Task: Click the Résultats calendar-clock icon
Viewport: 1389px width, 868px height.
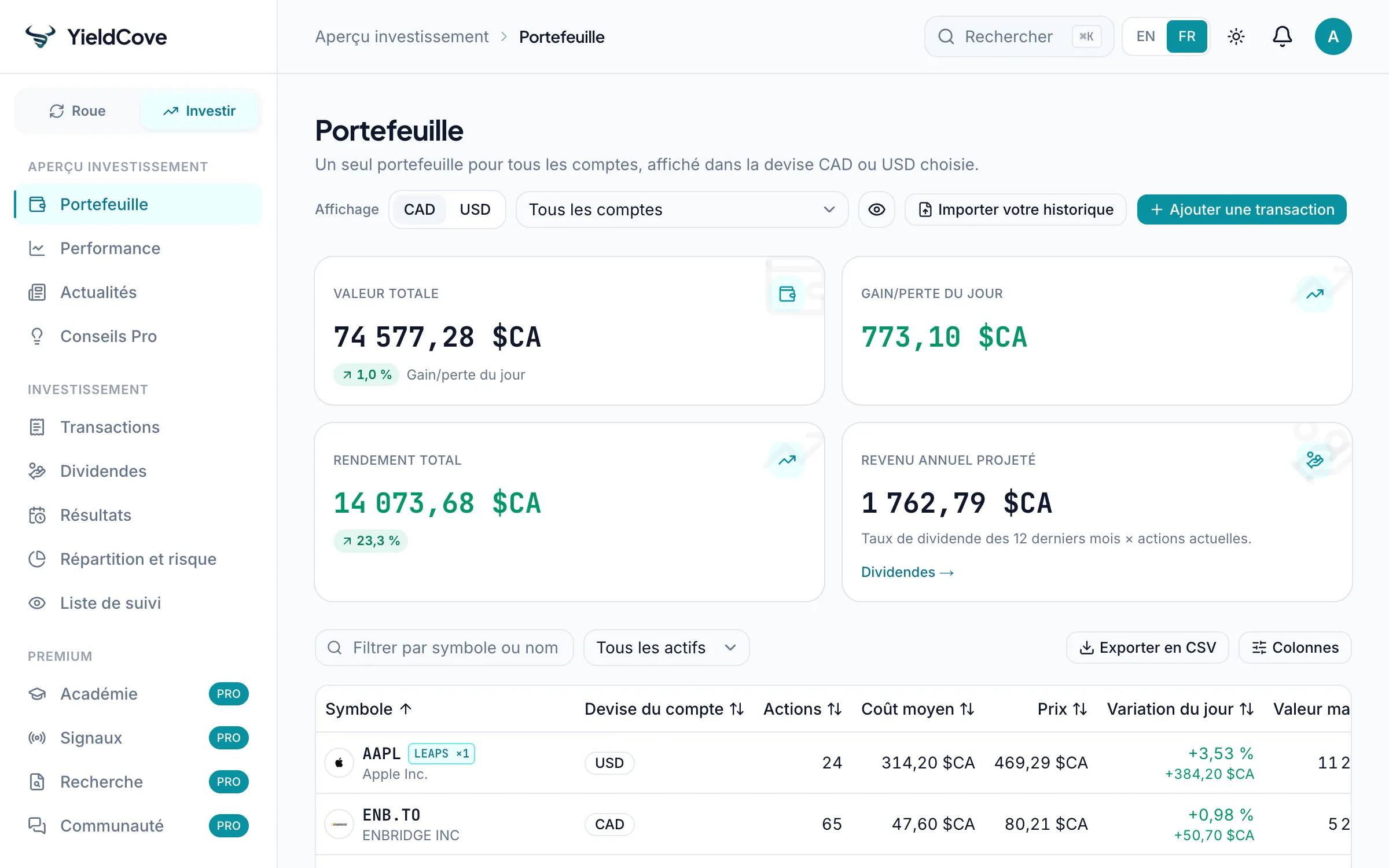Action: click(37, 515)
